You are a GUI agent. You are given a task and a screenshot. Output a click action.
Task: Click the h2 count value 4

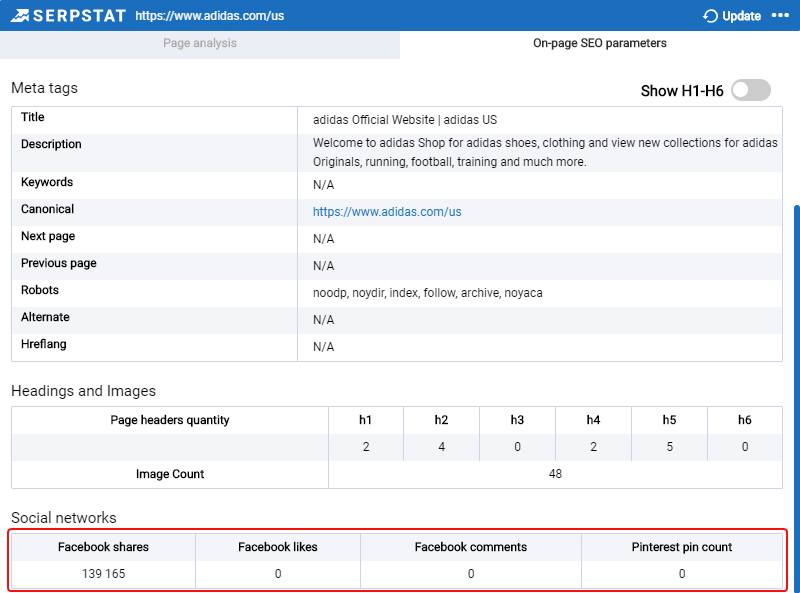point(441,447)
